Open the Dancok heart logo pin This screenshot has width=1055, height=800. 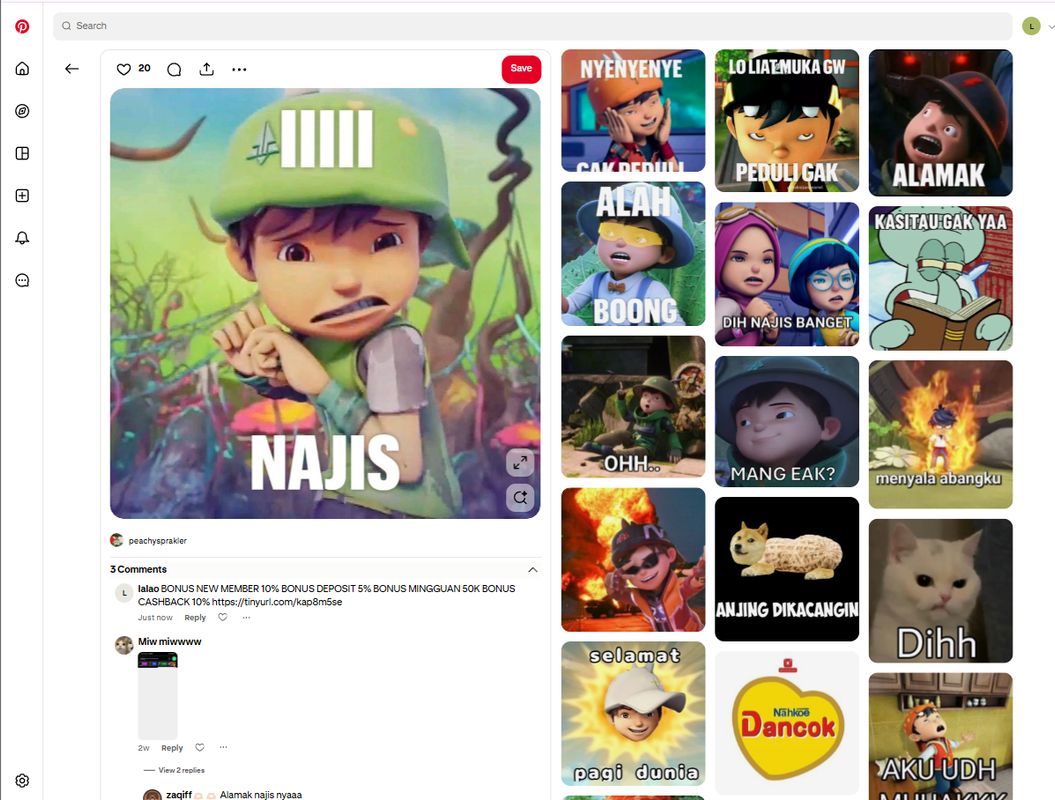coord(787,723)
